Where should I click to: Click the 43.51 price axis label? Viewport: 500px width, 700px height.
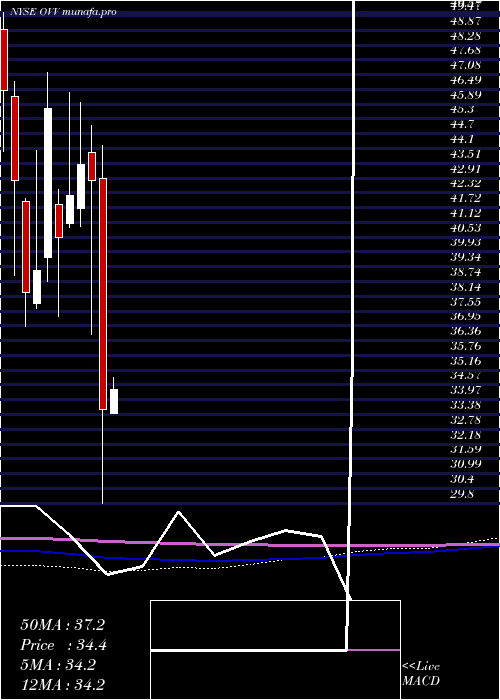tap(466, 154)
